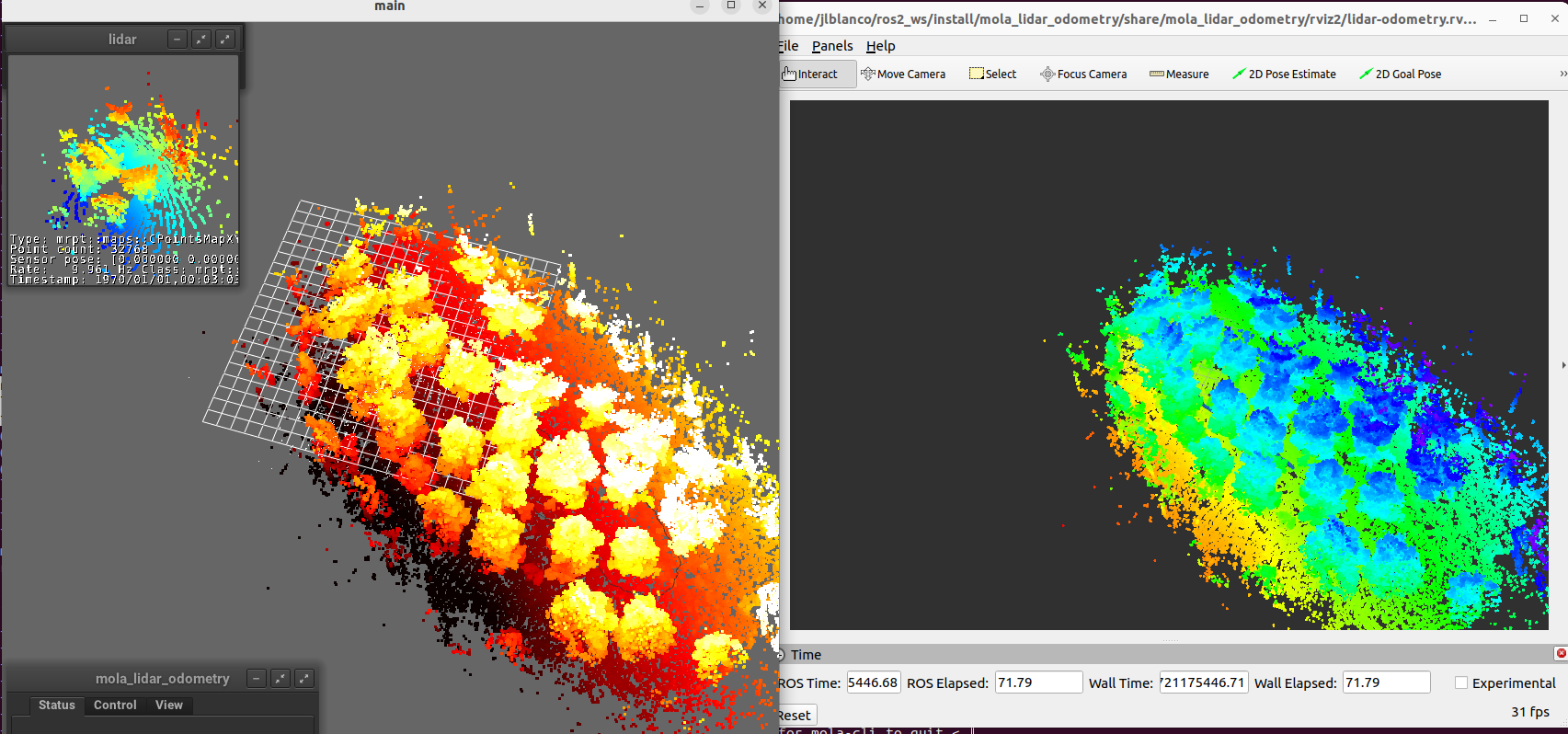Switch to the View tab
This screenshot has height=734, width=1568.
pyautogui.click(x=168, y=705)
